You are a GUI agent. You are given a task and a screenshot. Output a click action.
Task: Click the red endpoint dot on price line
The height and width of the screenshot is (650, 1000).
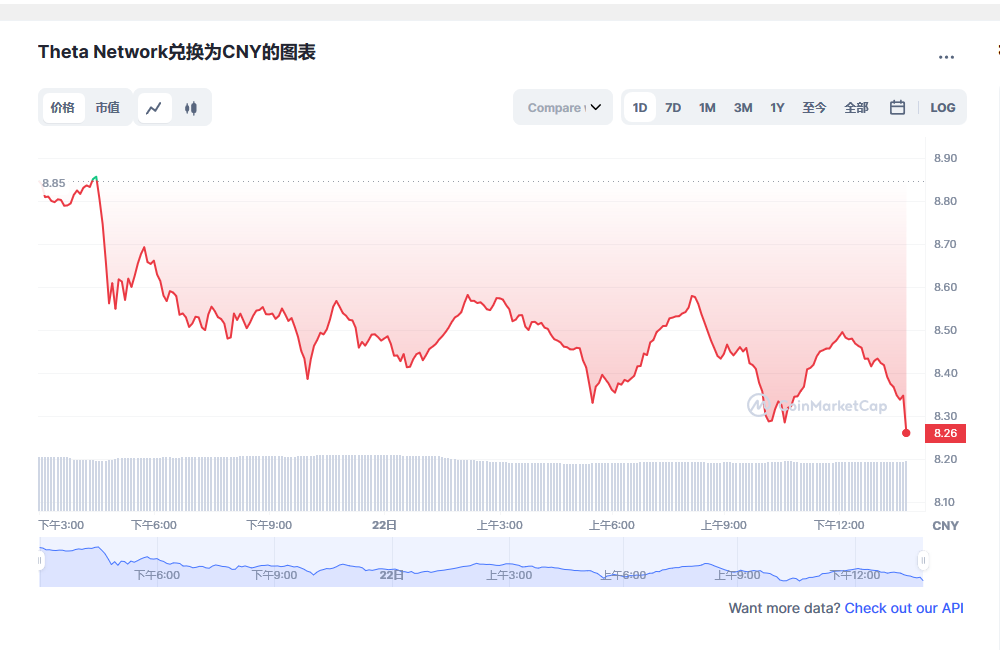point(906,433)
